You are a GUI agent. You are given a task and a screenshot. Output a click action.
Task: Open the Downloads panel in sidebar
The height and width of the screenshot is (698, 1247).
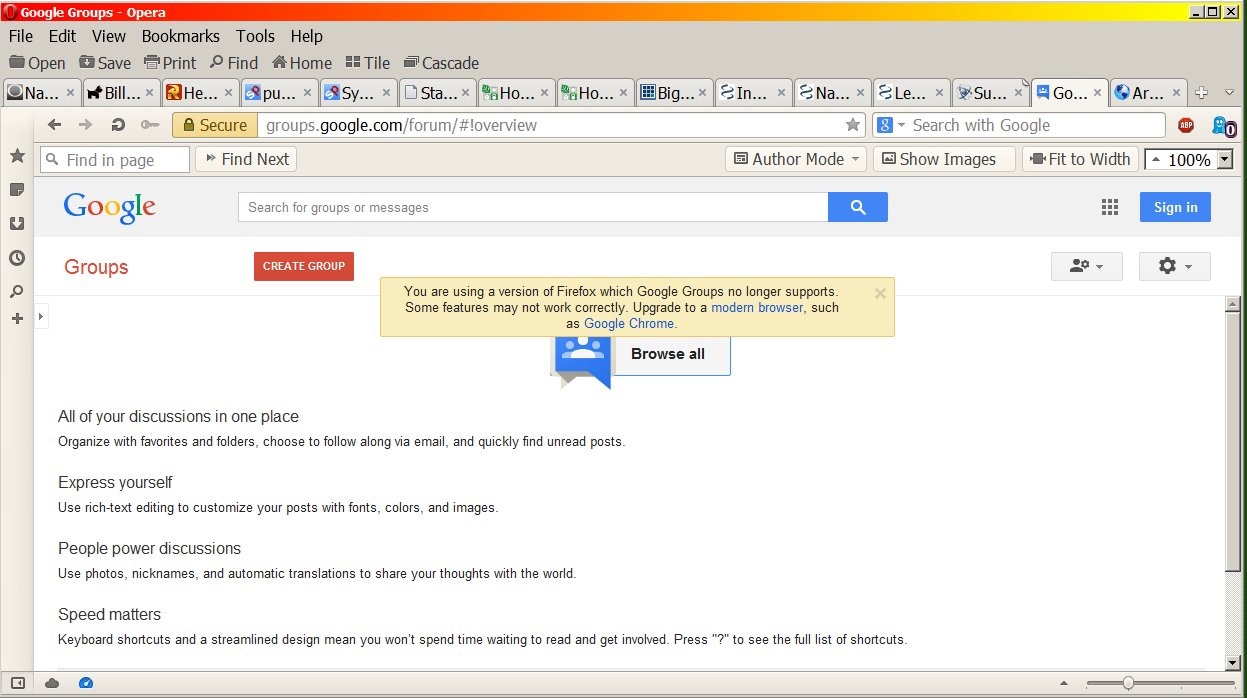[x=17, y=224]
